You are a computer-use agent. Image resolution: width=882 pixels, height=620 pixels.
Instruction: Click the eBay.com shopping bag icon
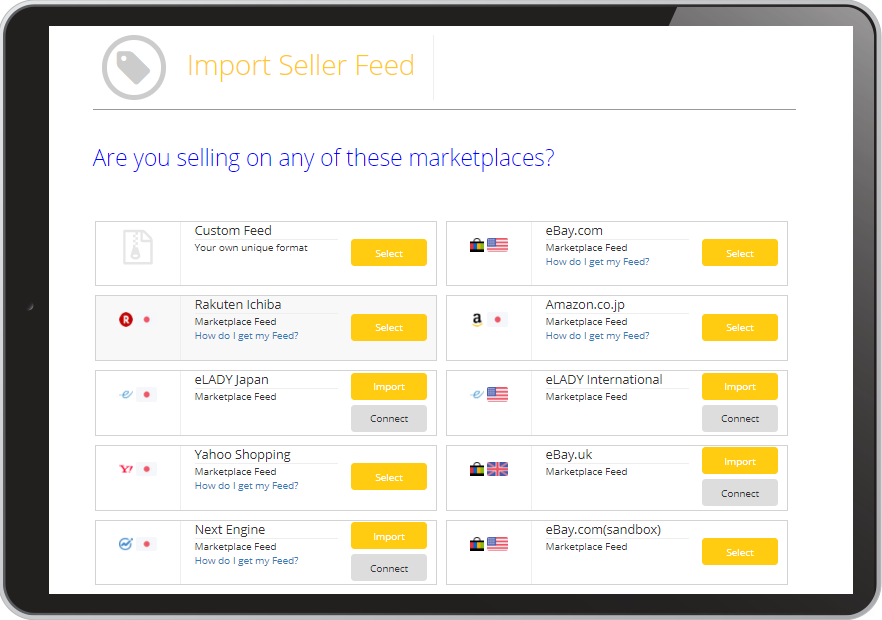pyautogui.click(x=477, y=245)
